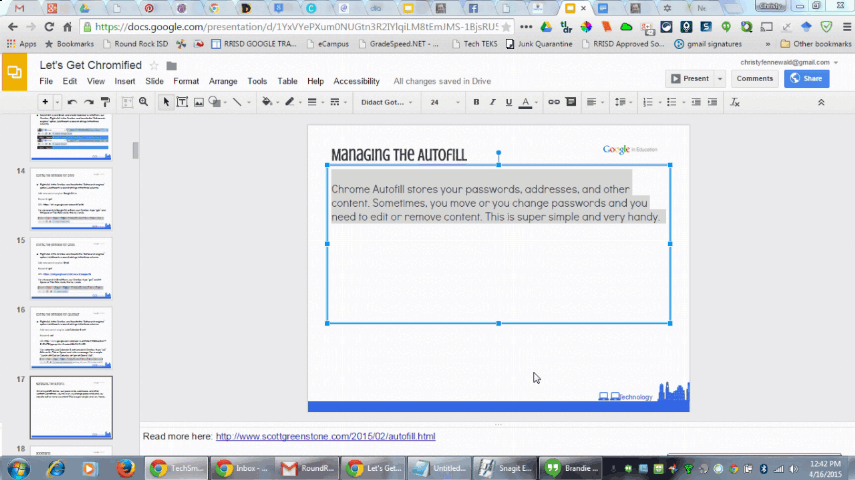
Task: Click the Zoom to fit icon
Action: (127, 102)
